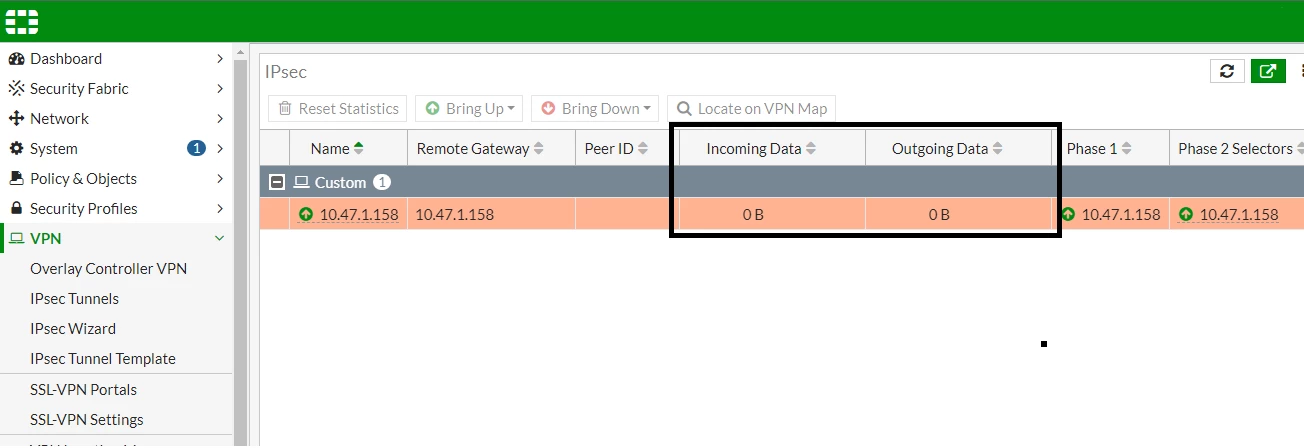
Task: Click the Network cross-arrows icon
Action: [16, 119]
